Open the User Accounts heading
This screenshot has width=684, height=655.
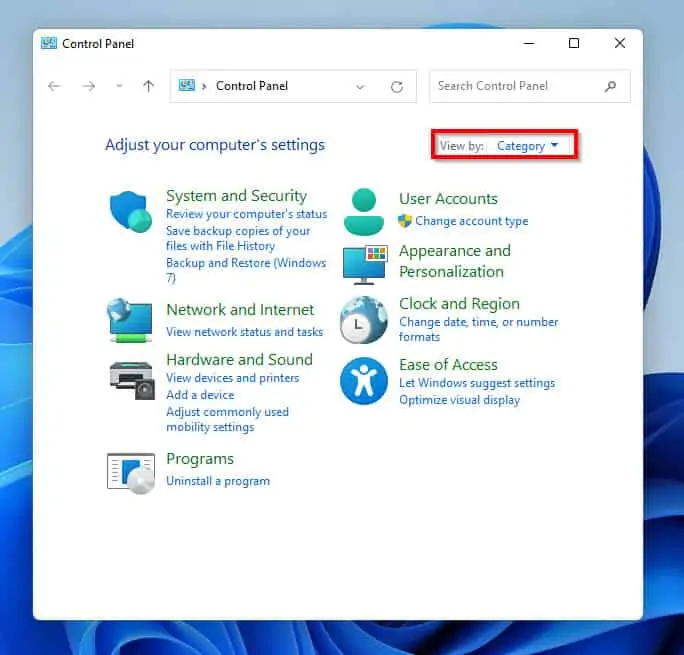448,198
